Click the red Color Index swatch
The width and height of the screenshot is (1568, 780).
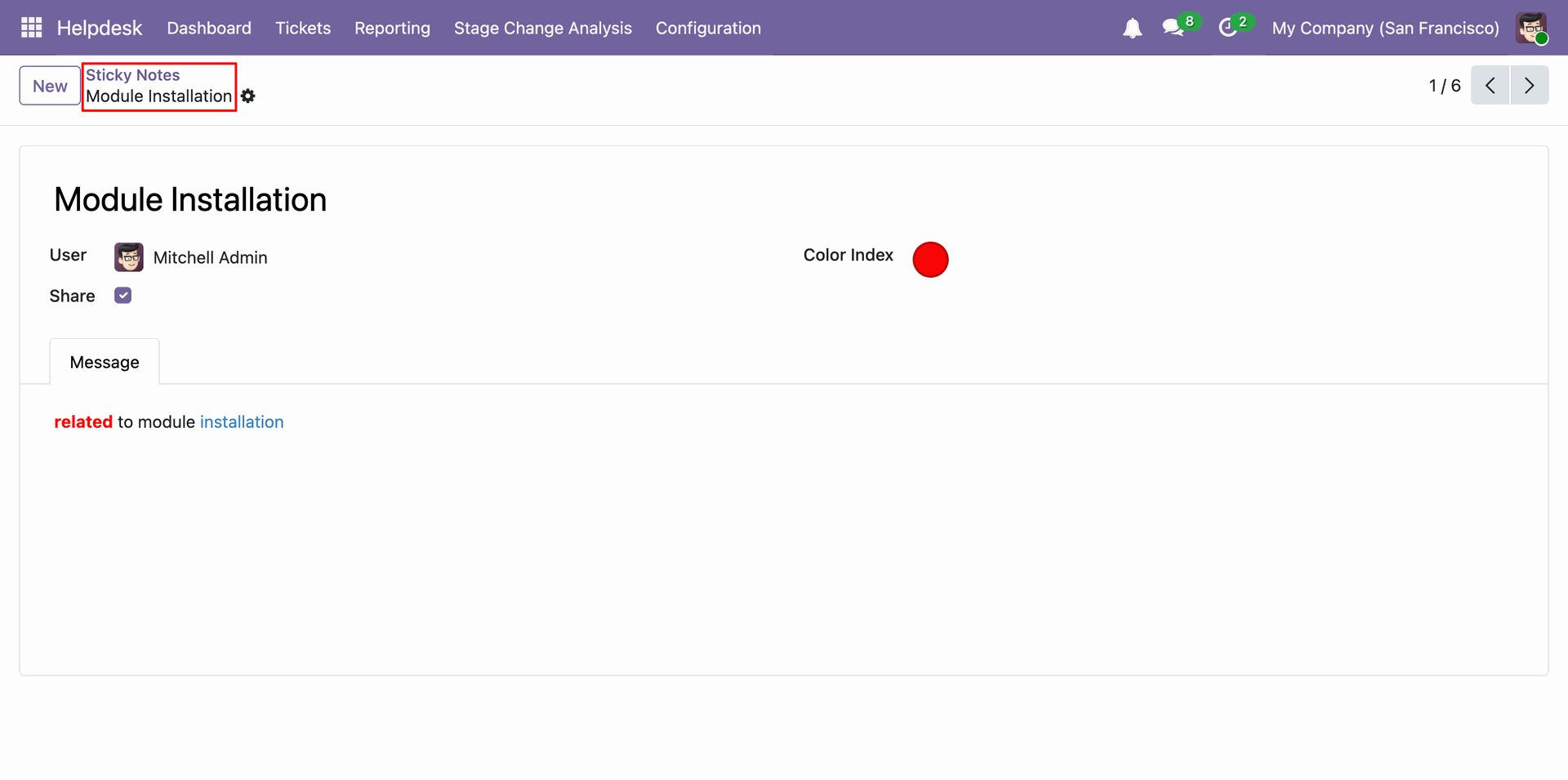930,260
